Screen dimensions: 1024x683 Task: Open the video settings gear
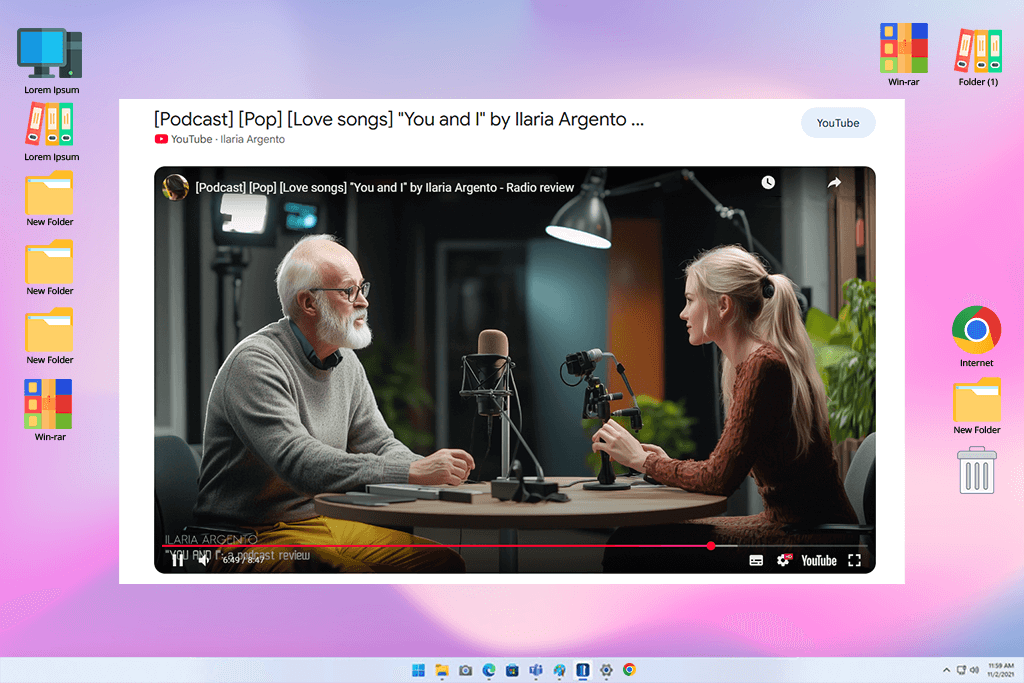(x=784, y=560)
